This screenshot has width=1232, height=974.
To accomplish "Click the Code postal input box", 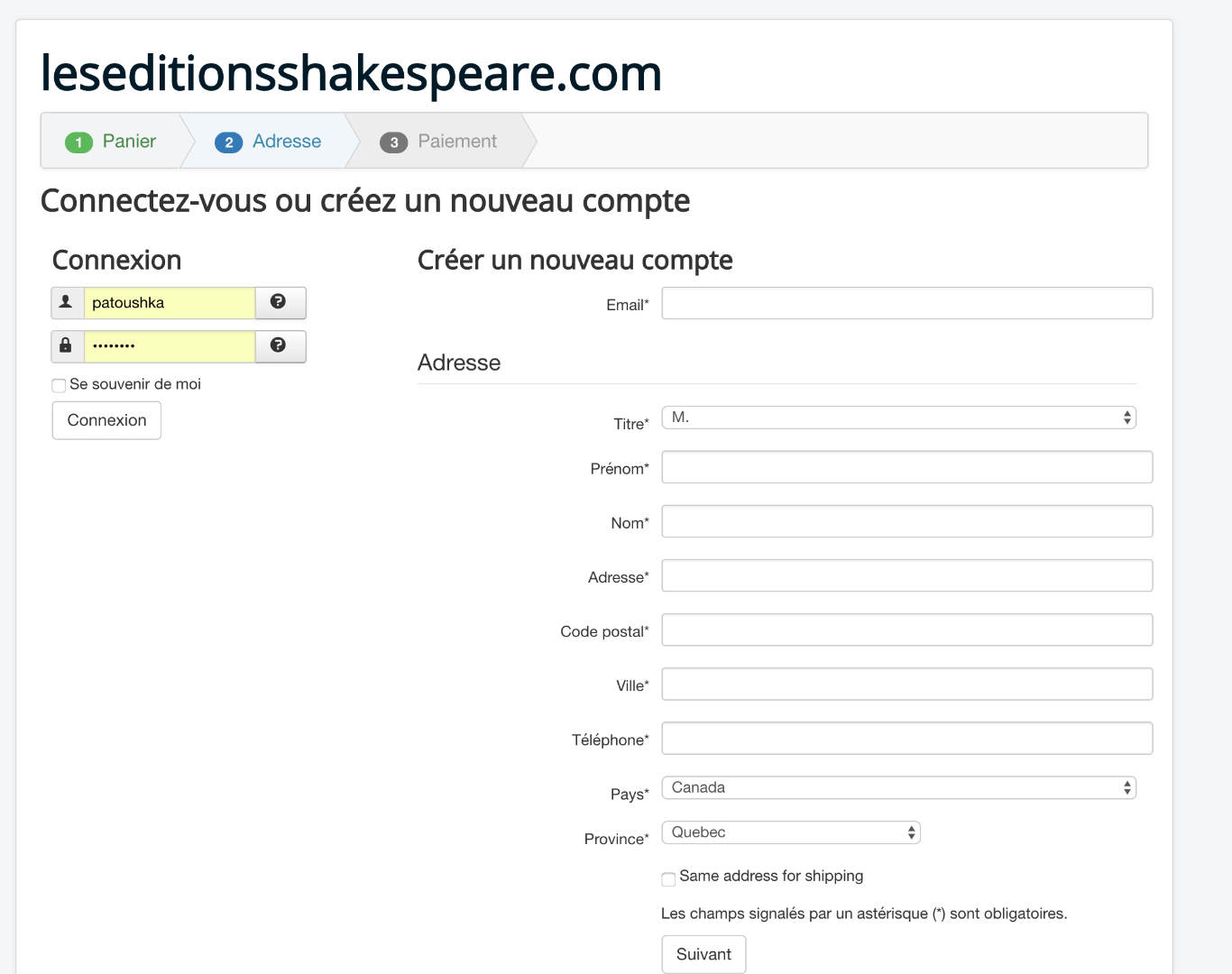I will (906, 629).
